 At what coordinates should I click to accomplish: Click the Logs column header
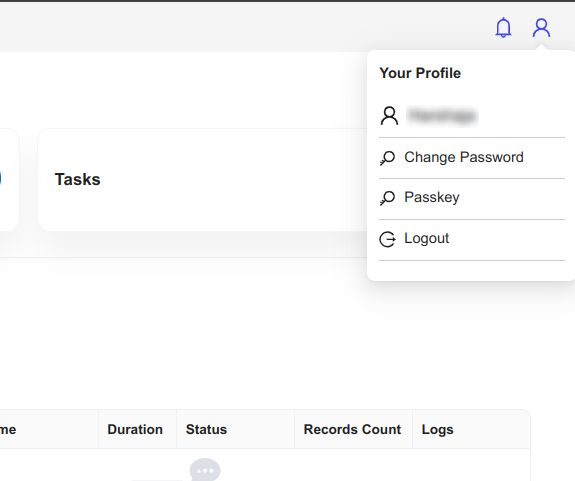click(x=437, y=429)
